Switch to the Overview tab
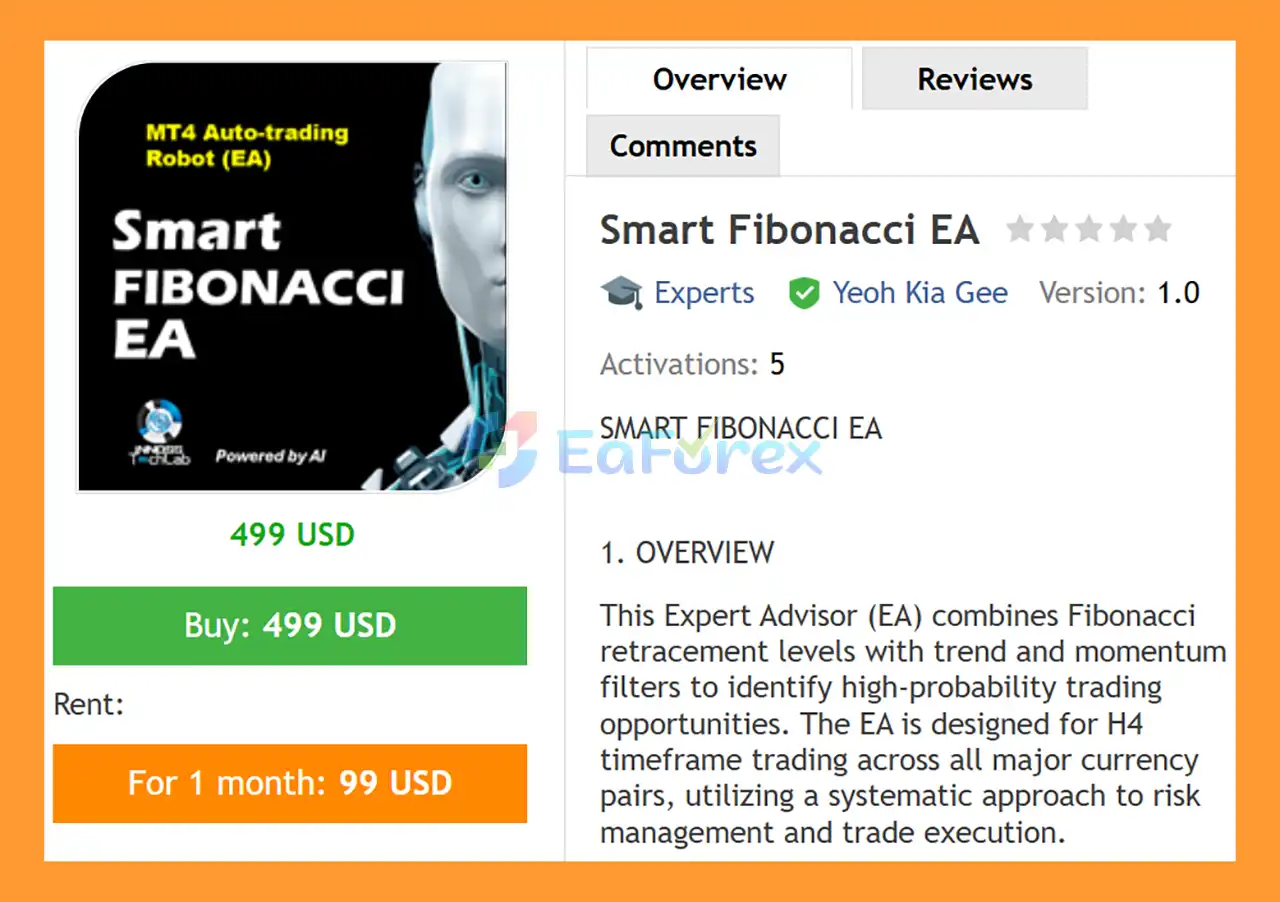Viewport: 1280px width, 902px height. coord(719,79)
